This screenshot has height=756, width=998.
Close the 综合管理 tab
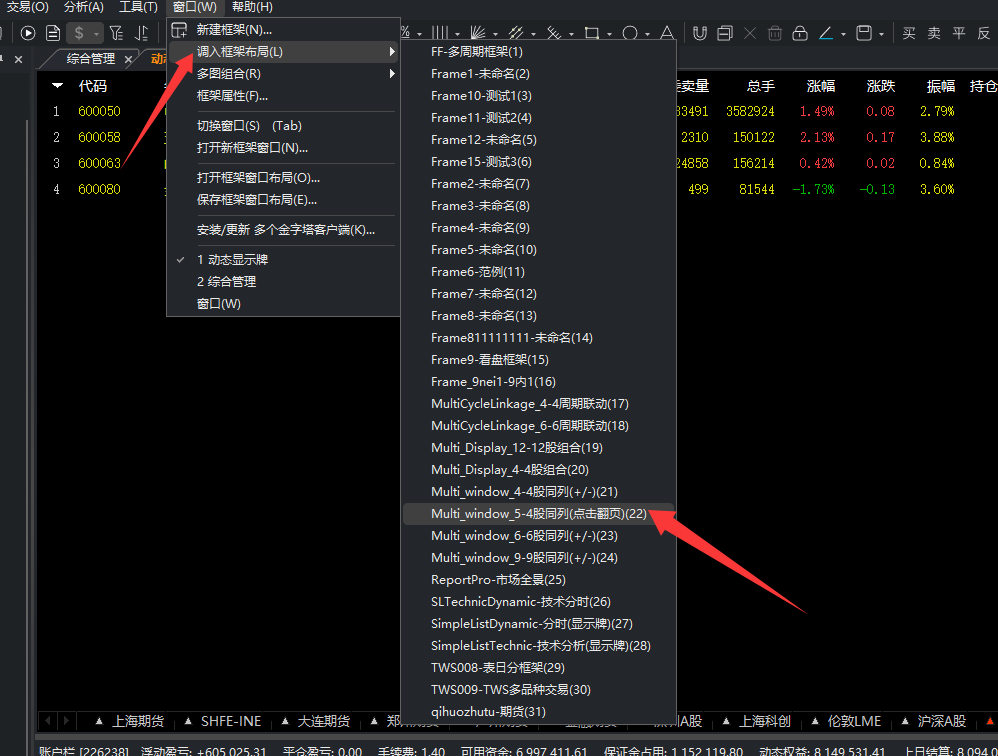(128, 59)
